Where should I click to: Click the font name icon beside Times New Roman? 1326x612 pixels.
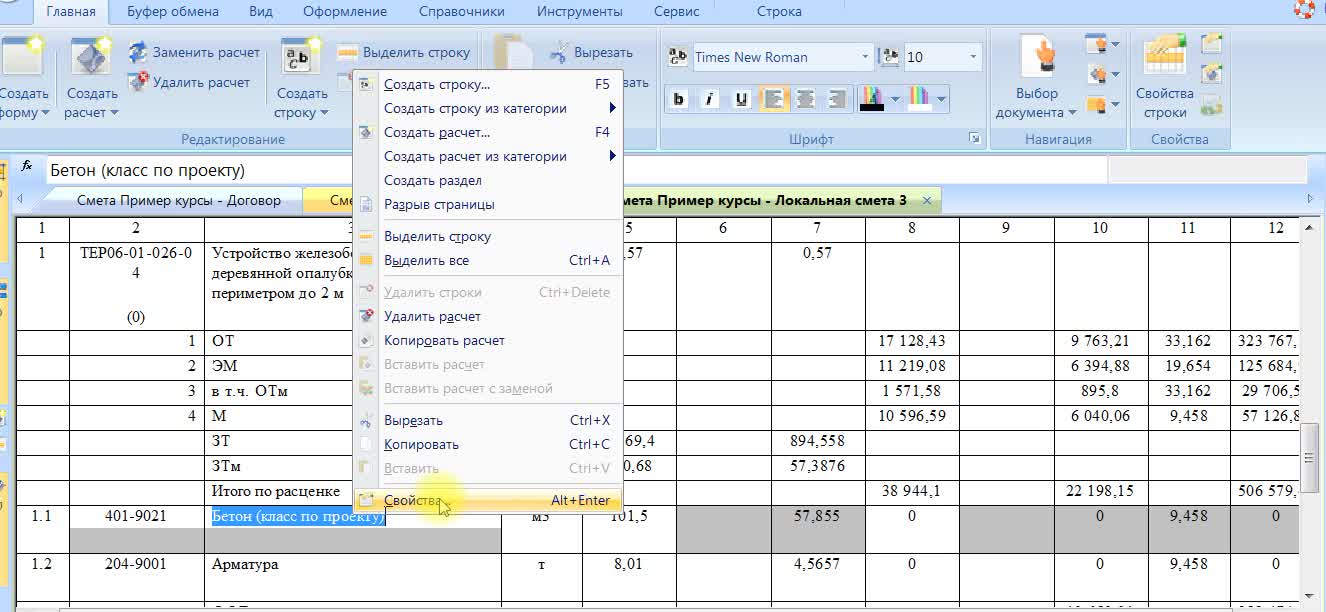pos(678,57)
